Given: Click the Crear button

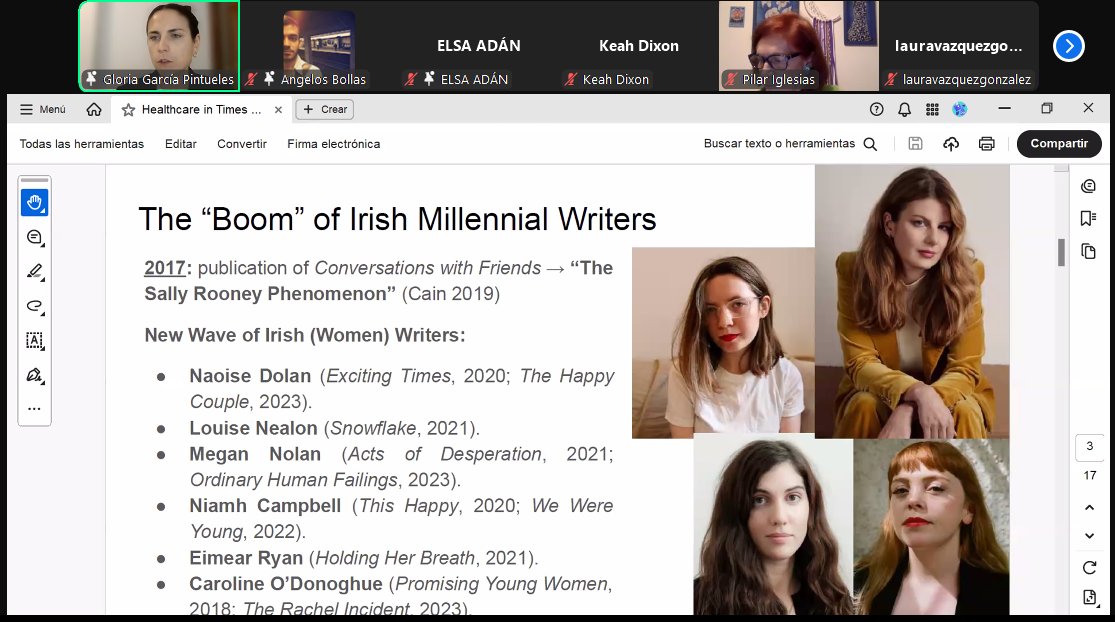Looking at the screenshot, I should (x=325, y=109).
